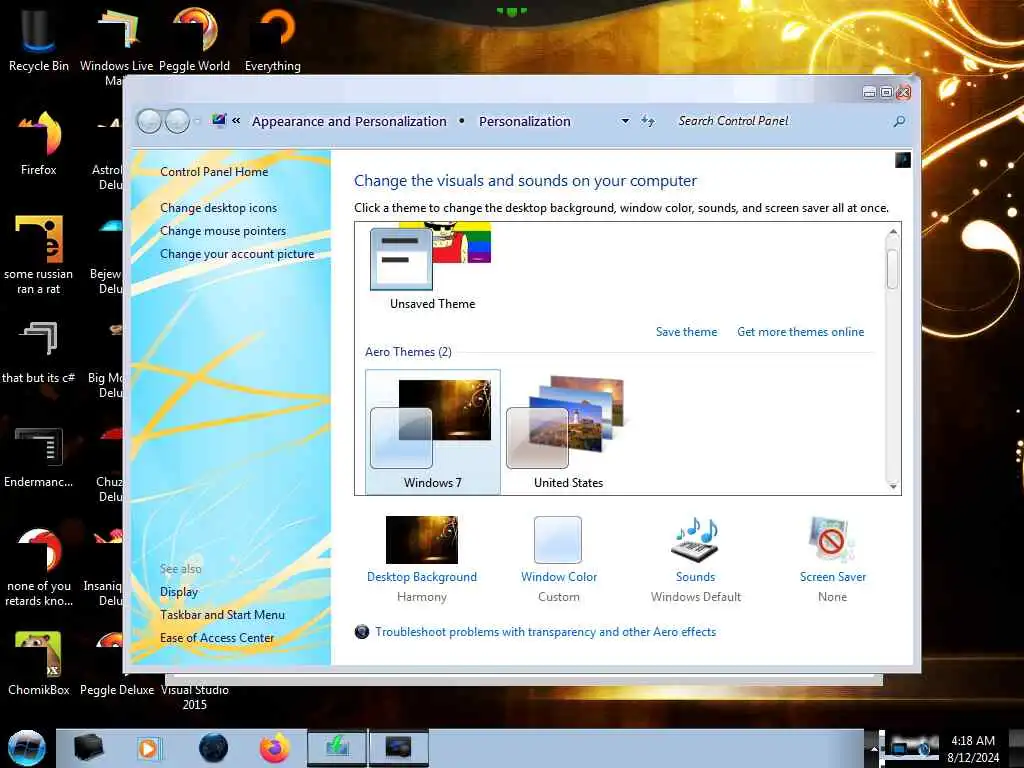Expand the breadcrumb double-chevron
Image resolution: width=1024 pixels, height=768 pixels.
(236, 121)
